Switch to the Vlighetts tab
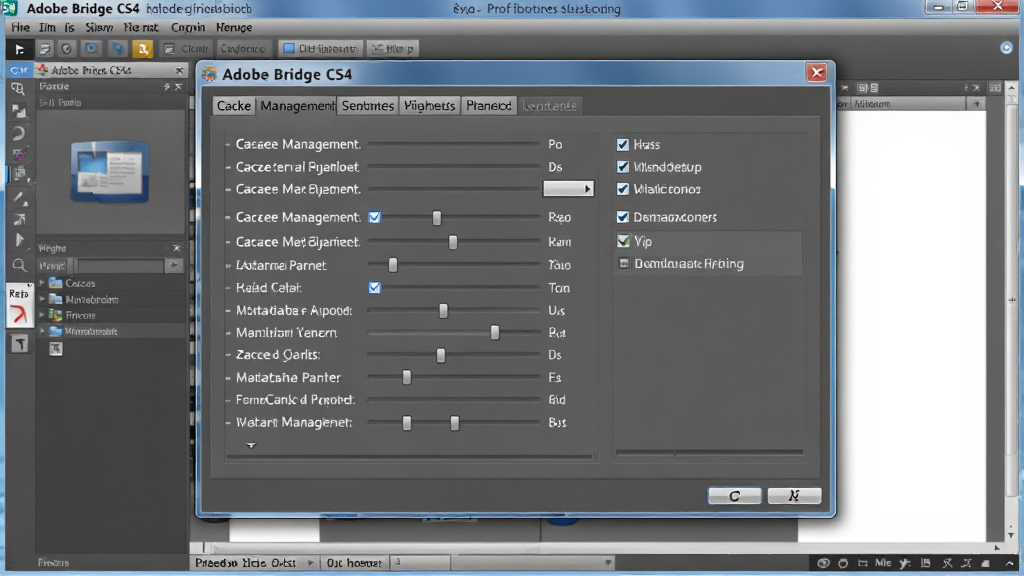This screenshot has height=576, width=1024. pos(429,106)
